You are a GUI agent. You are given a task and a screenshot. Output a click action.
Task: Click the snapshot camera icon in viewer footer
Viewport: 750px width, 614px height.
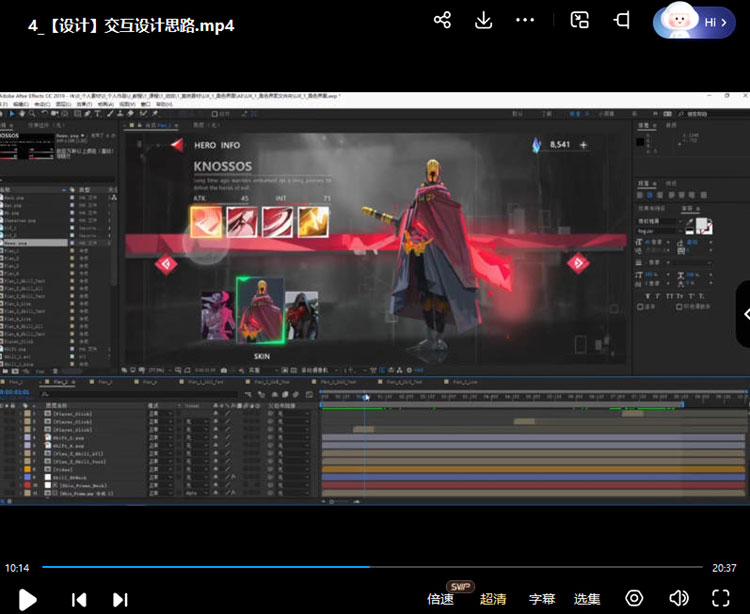[x=224, y=370]
